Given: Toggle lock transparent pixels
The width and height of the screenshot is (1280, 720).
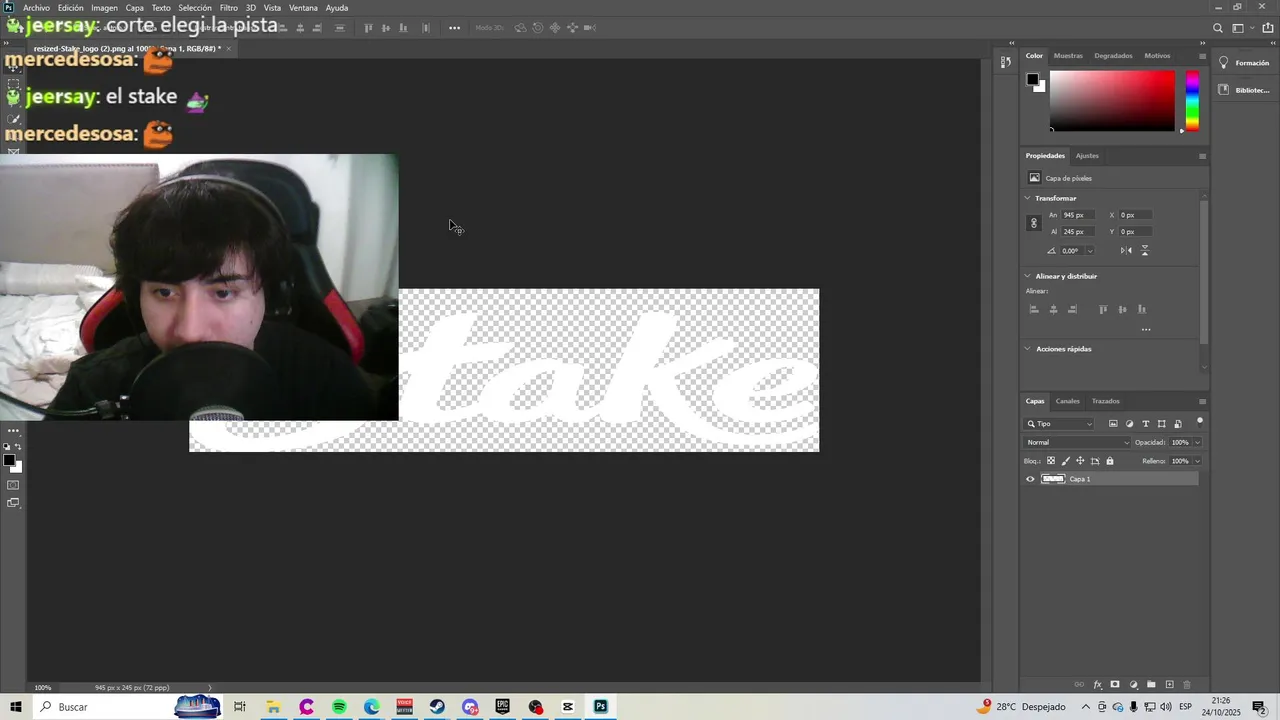Looking at the screenshot, I should pos(1051,461).
